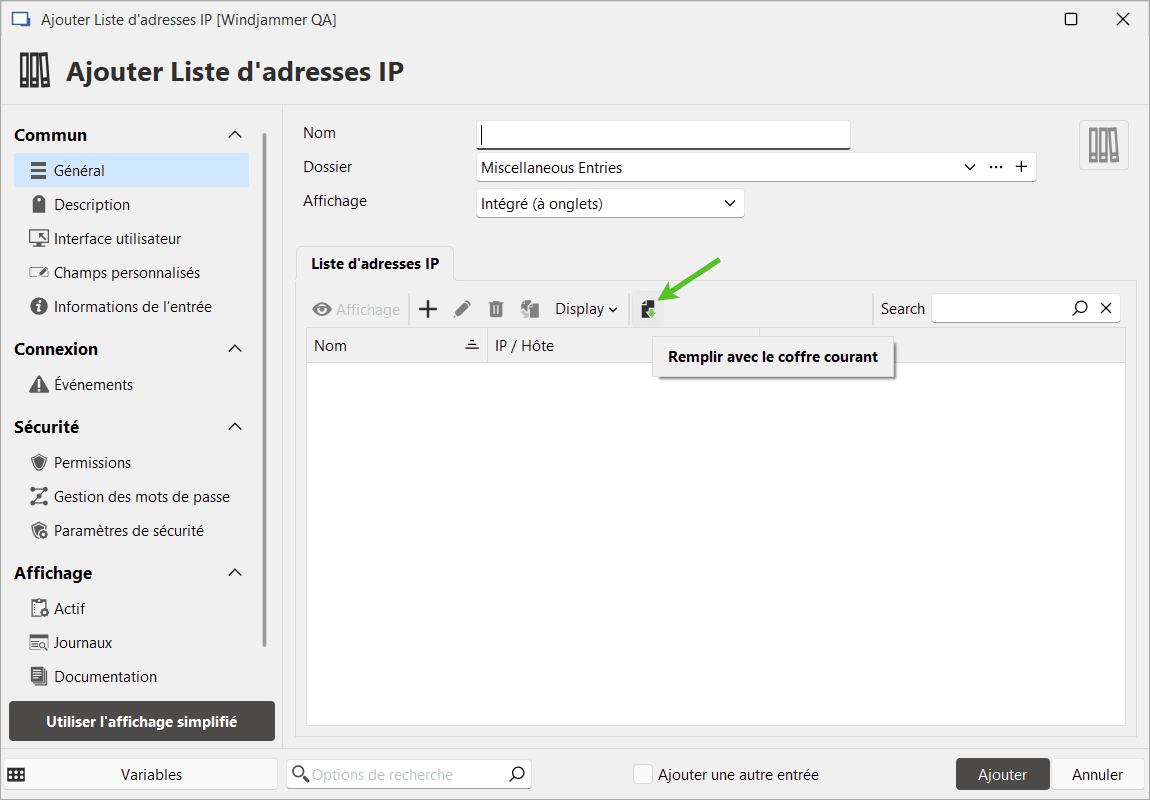
Task: Click the large entry icon at top right
Action: [x=1104, y=145]
